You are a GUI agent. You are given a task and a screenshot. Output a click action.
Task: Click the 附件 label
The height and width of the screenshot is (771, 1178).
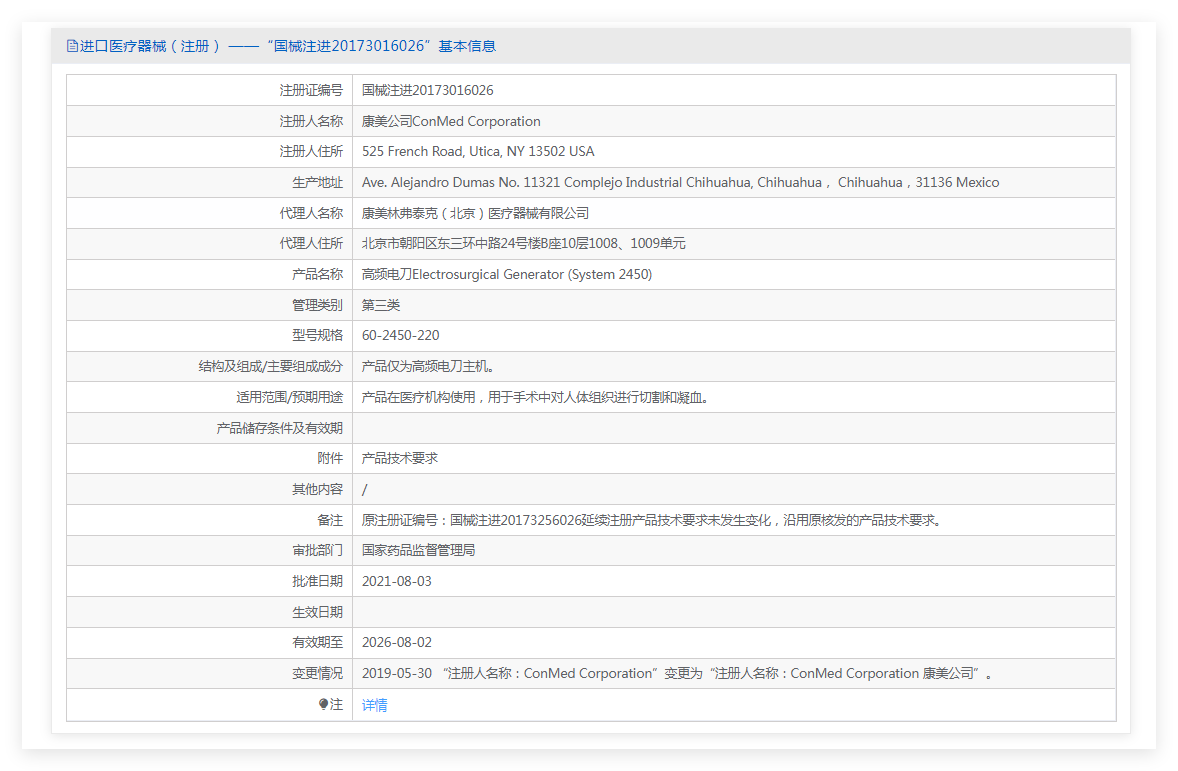[x=330, y=458]
